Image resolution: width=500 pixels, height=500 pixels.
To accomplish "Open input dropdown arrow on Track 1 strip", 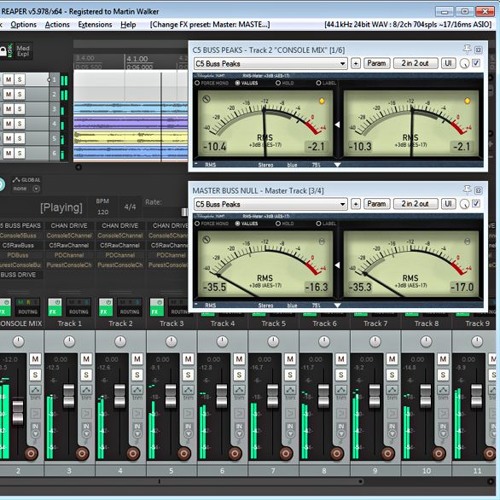I will [86, 434].
